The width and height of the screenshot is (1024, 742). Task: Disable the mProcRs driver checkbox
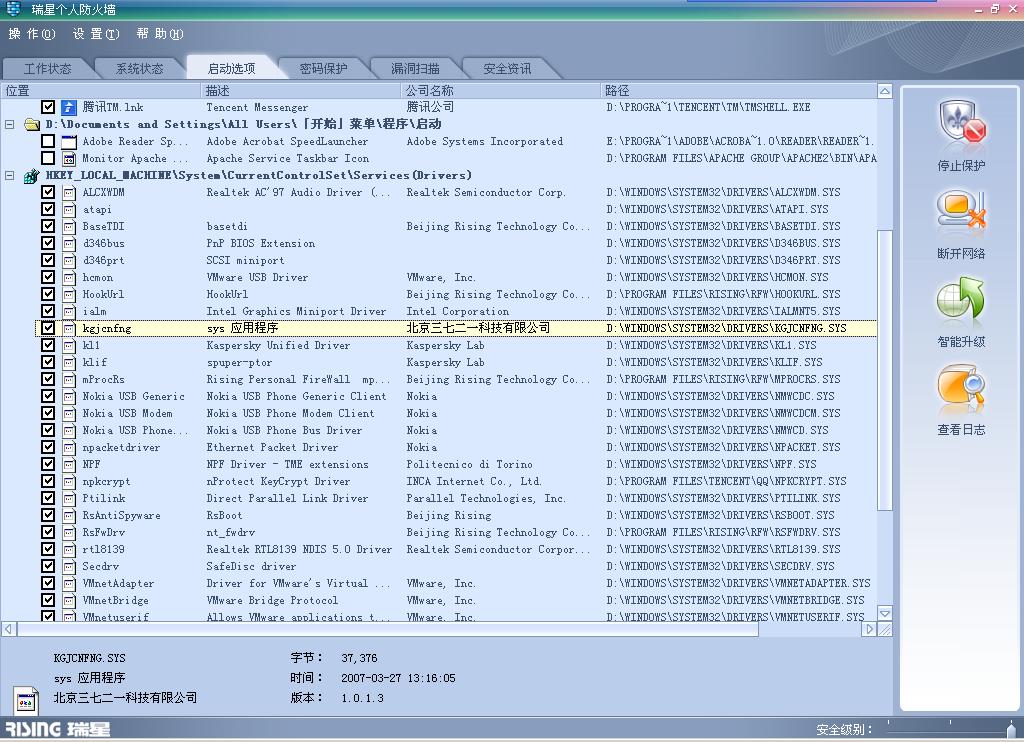48,378
